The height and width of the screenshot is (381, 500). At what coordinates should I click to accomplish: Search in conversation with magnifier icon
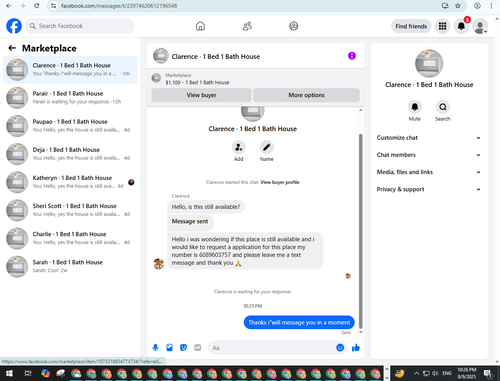click(x=443, y=107)
